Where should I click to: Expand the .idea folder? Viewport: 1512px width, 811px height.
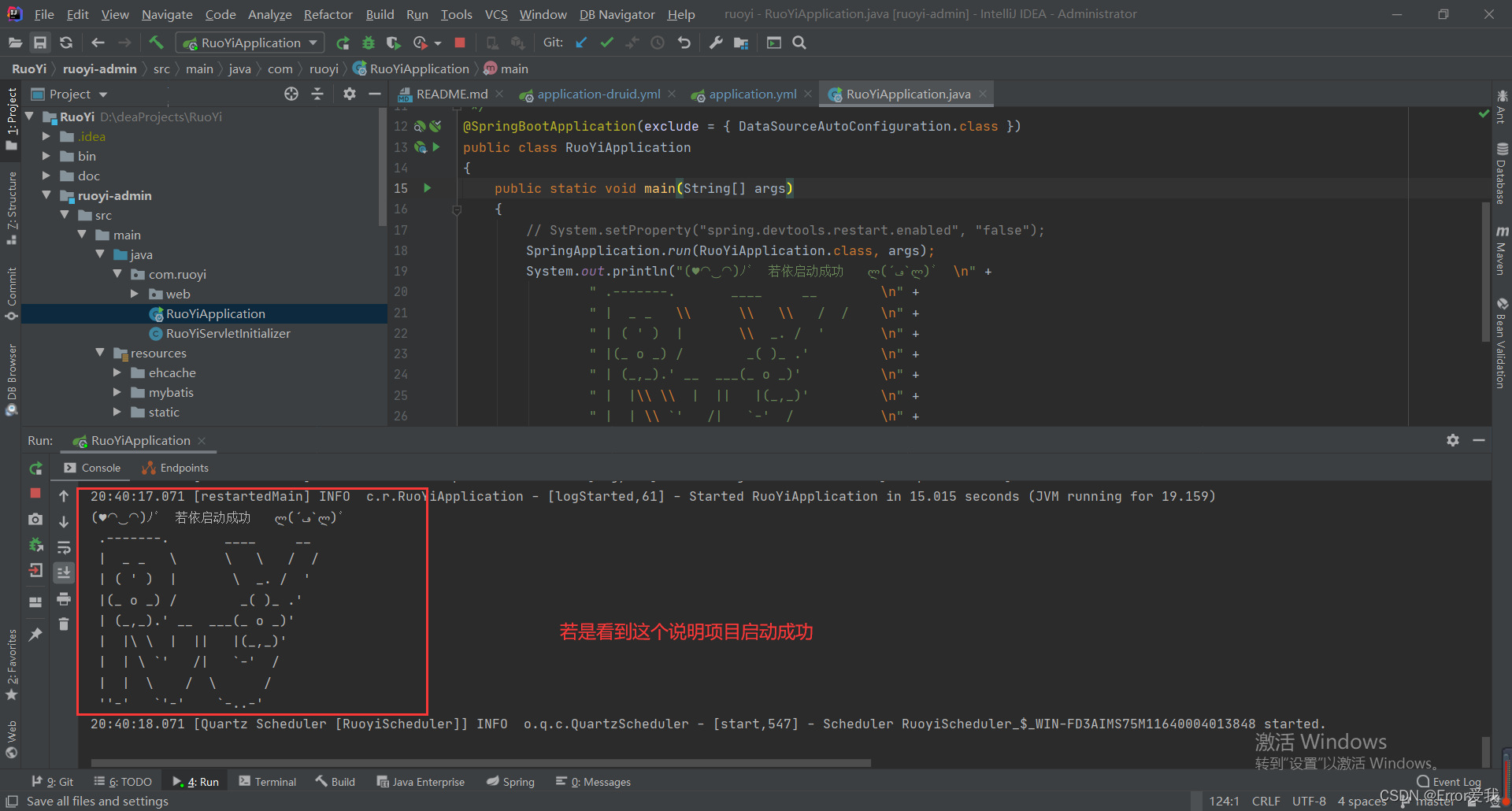pos(46,136)
